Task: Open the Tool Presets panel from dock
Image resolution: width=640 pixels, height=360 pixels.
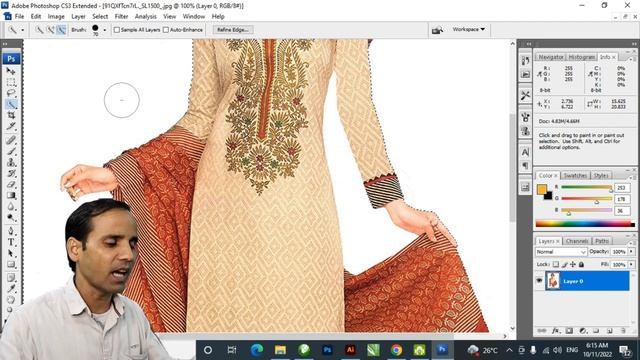Action: coord(525,95)
